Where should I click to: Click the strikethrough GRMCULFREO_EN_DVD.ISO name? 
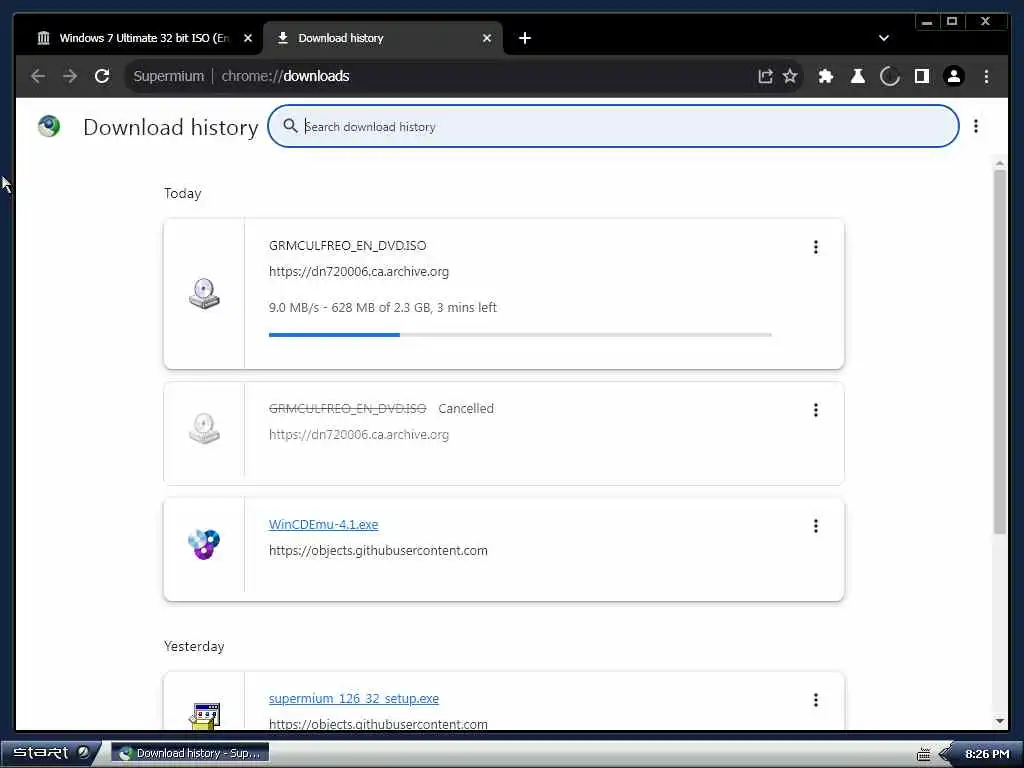coord(347,408)
